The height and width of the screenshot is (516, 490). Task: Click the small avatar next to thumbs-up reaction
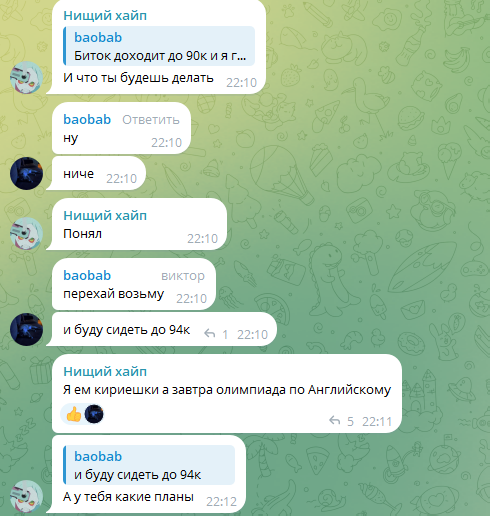tap(94, 414)
